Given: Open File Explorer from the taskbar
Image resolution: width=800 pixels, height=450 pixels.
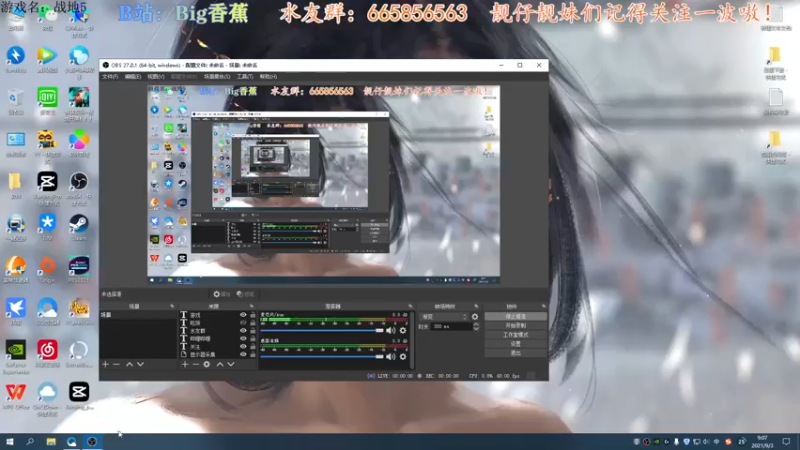Looking at the screenshot, I should (x=51, y=441).
